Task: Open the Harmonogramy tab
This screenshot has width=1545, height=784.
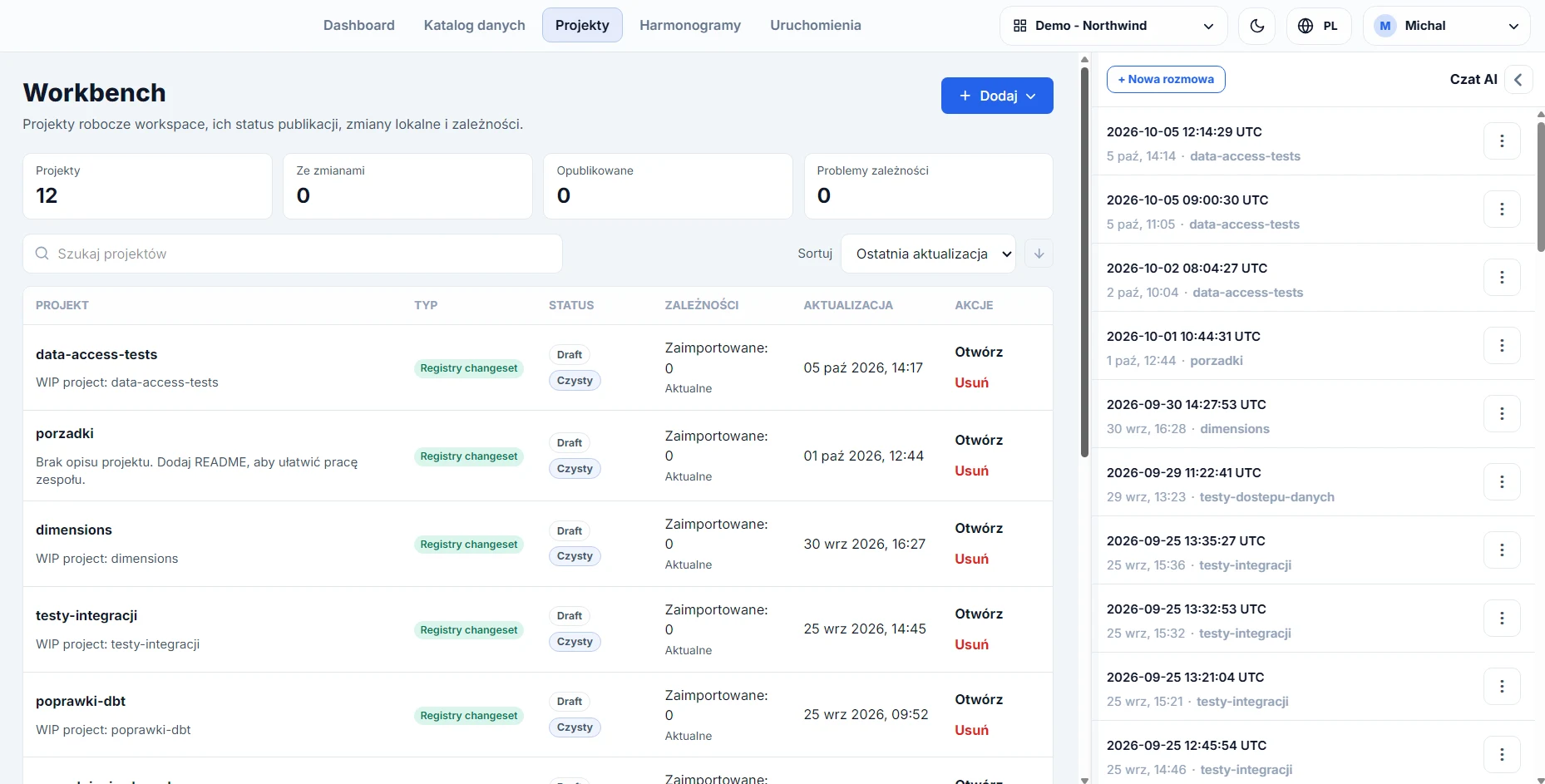Action: tap(690, 25)
